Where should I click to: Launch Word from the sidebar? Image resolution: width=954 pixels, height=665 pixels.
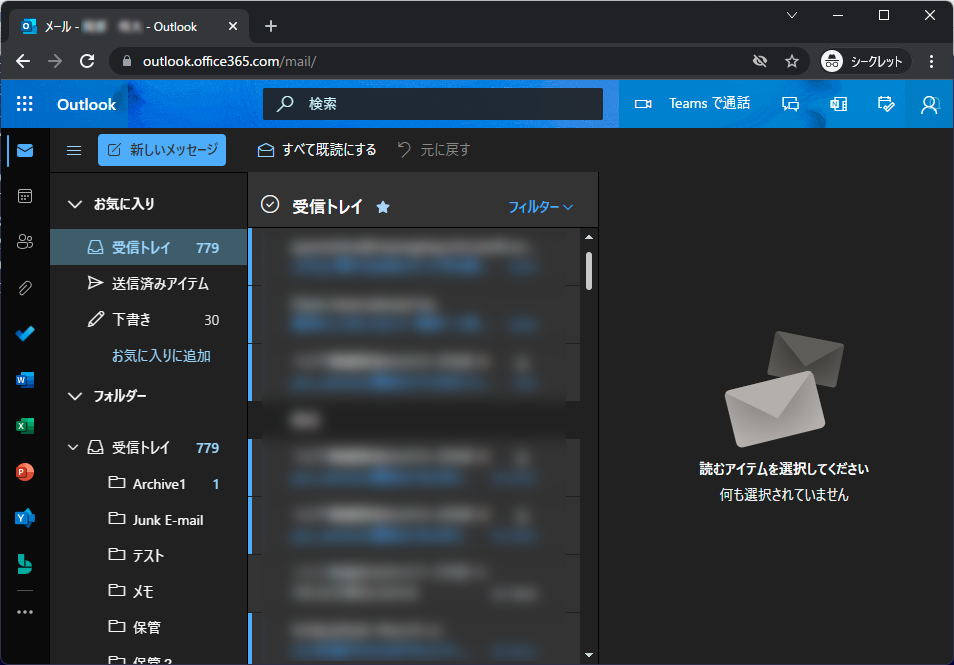pyautogui.click(x=25, y=379)
